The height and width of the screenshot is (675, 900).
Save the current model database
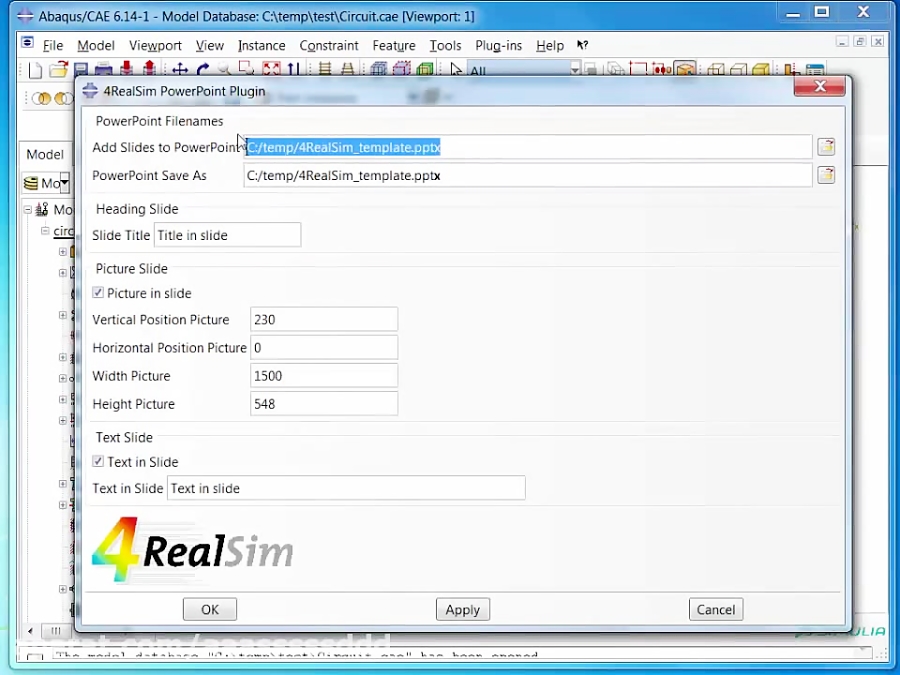pyautogui.click(x=78, y=70)
